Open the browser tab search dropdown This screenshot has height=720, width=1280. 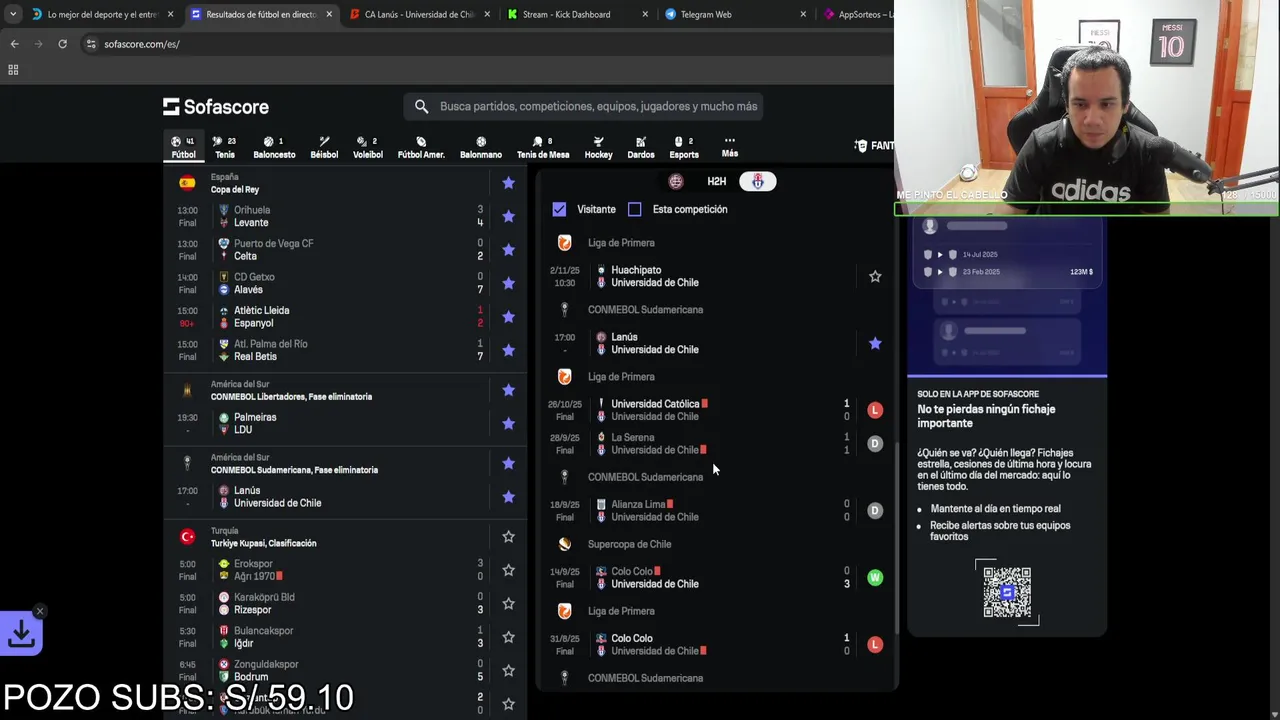pyautogui.click(x=12, y=14)
